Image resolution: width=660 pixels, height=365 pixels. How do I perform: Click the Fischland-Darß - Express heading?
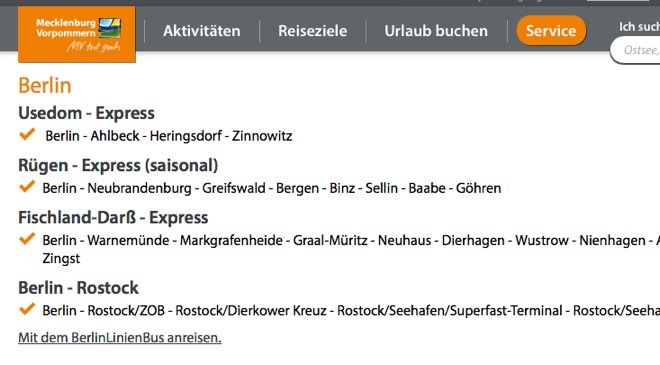[113, 218]
